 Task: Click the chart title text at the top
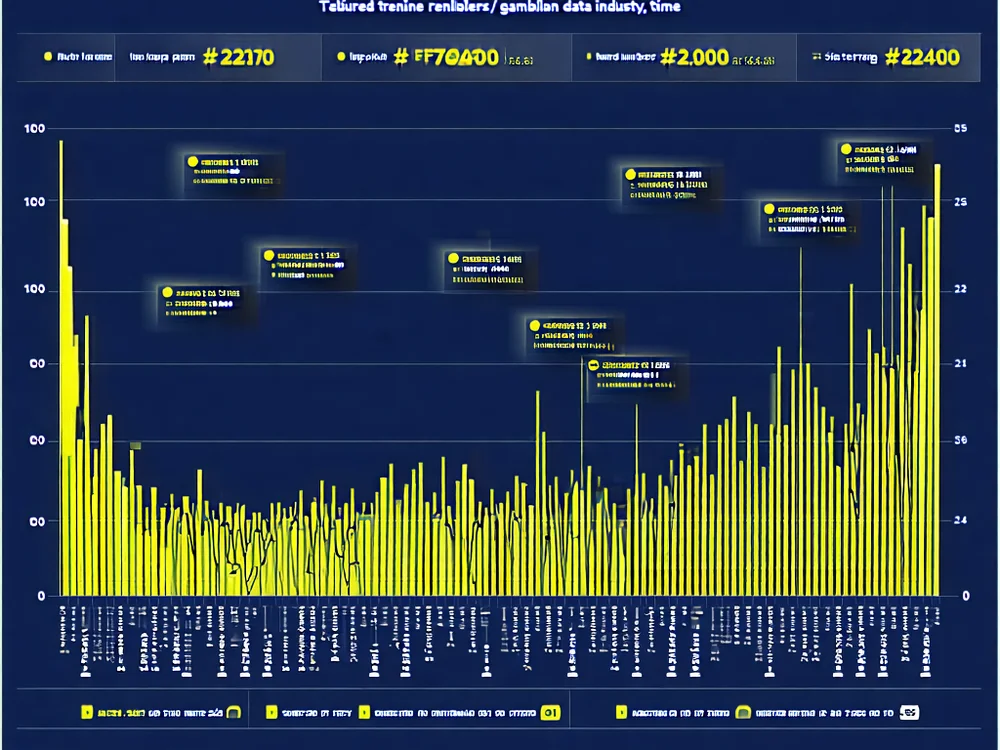click(500, 8)
